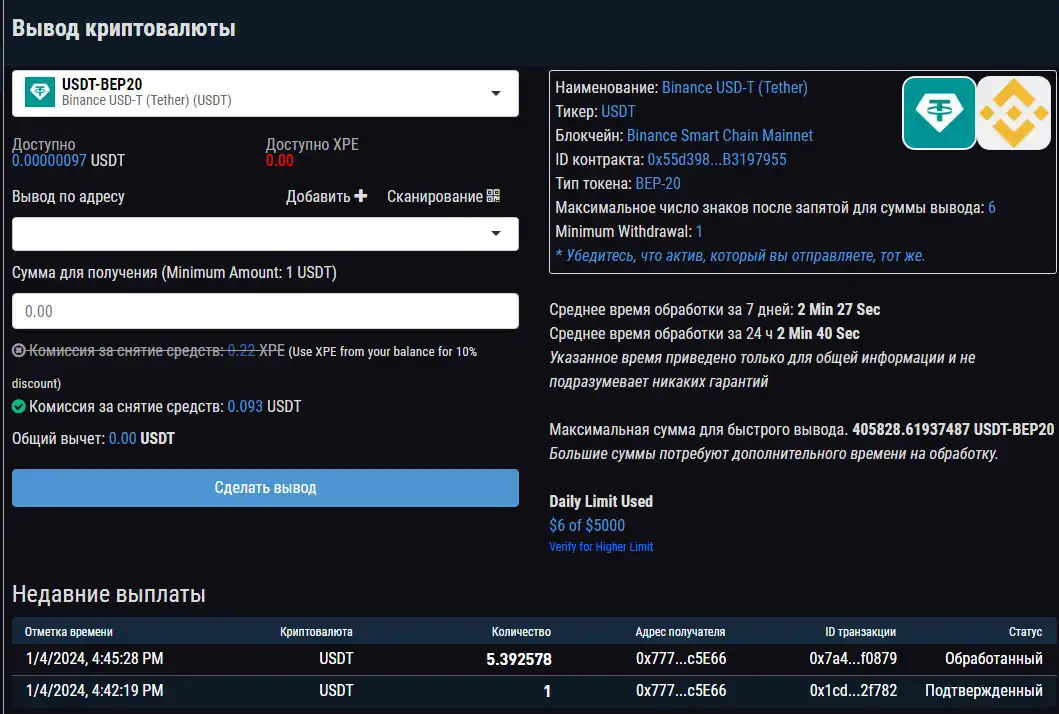Image resolution: width=1059 pixels, height=714 pixels.
Task: Click the Отметка времени column header
Action: tap(69, 632)
